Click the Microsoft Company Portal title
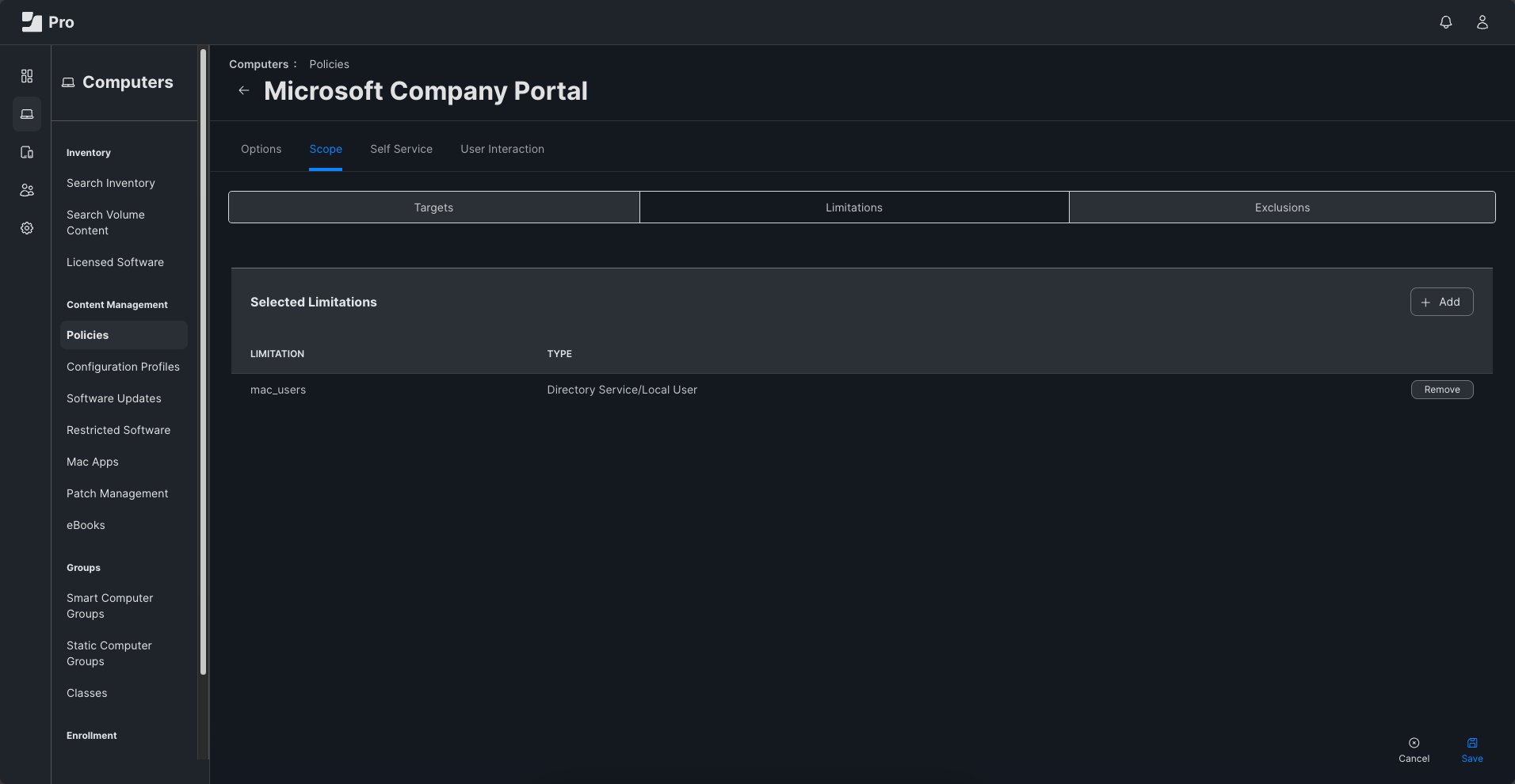The image size is (1515, 784). 425,91
